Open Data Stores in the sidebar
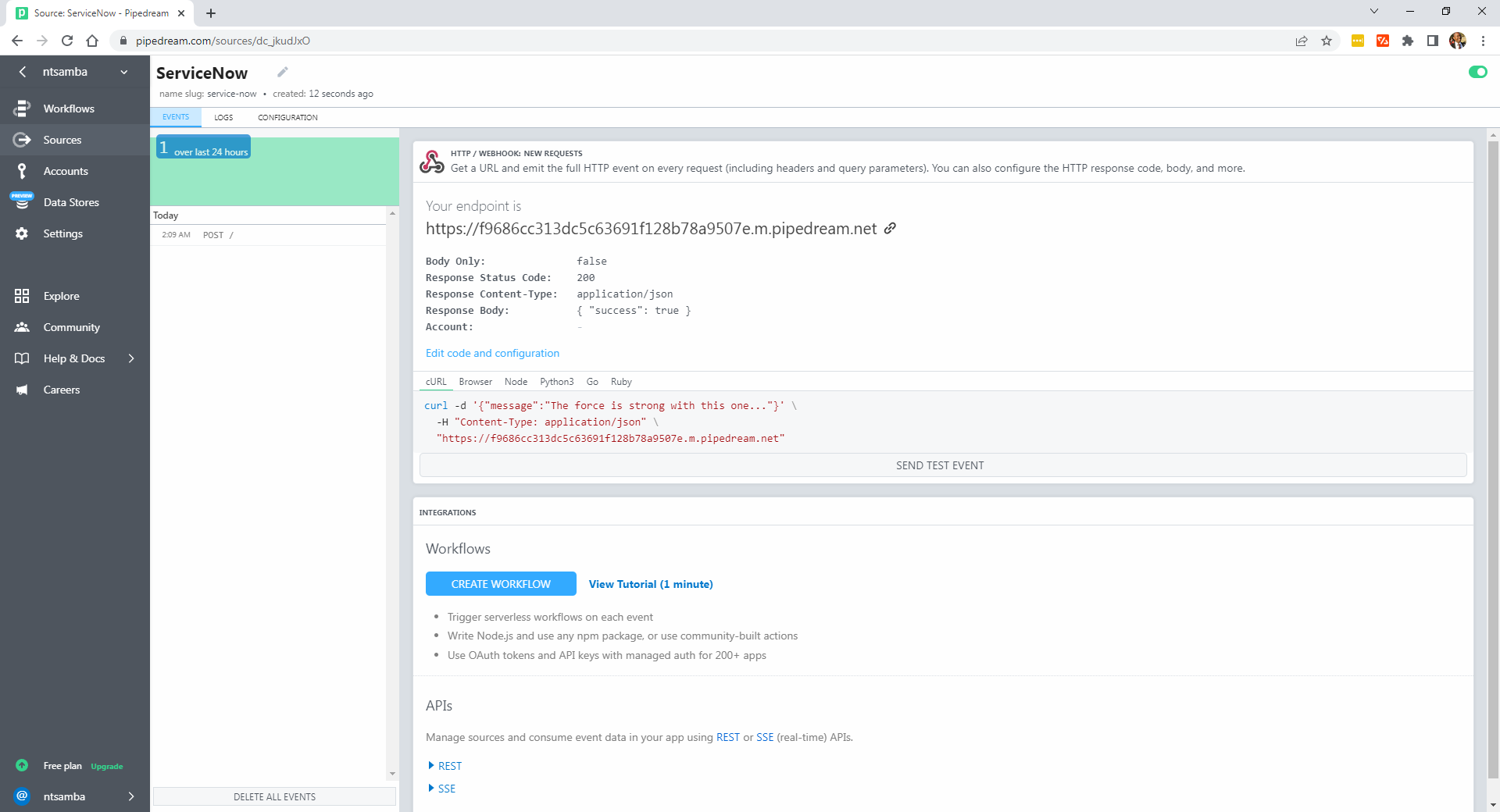Image resolution: width=1500 pixels, height=812 pixels. [71, 202]
